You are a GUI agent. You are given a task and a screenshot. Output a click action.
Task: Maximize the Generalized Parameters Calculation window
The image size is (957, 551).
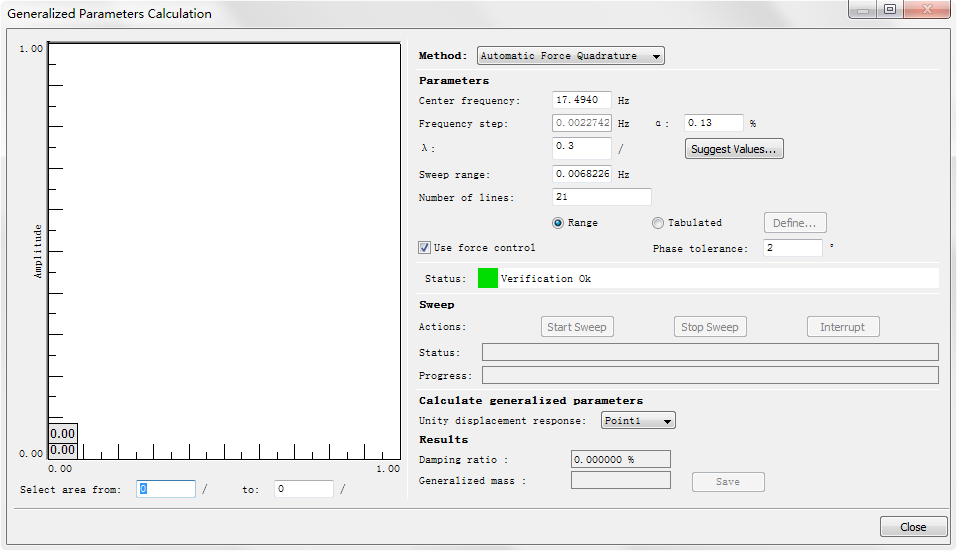pos(890,9)
